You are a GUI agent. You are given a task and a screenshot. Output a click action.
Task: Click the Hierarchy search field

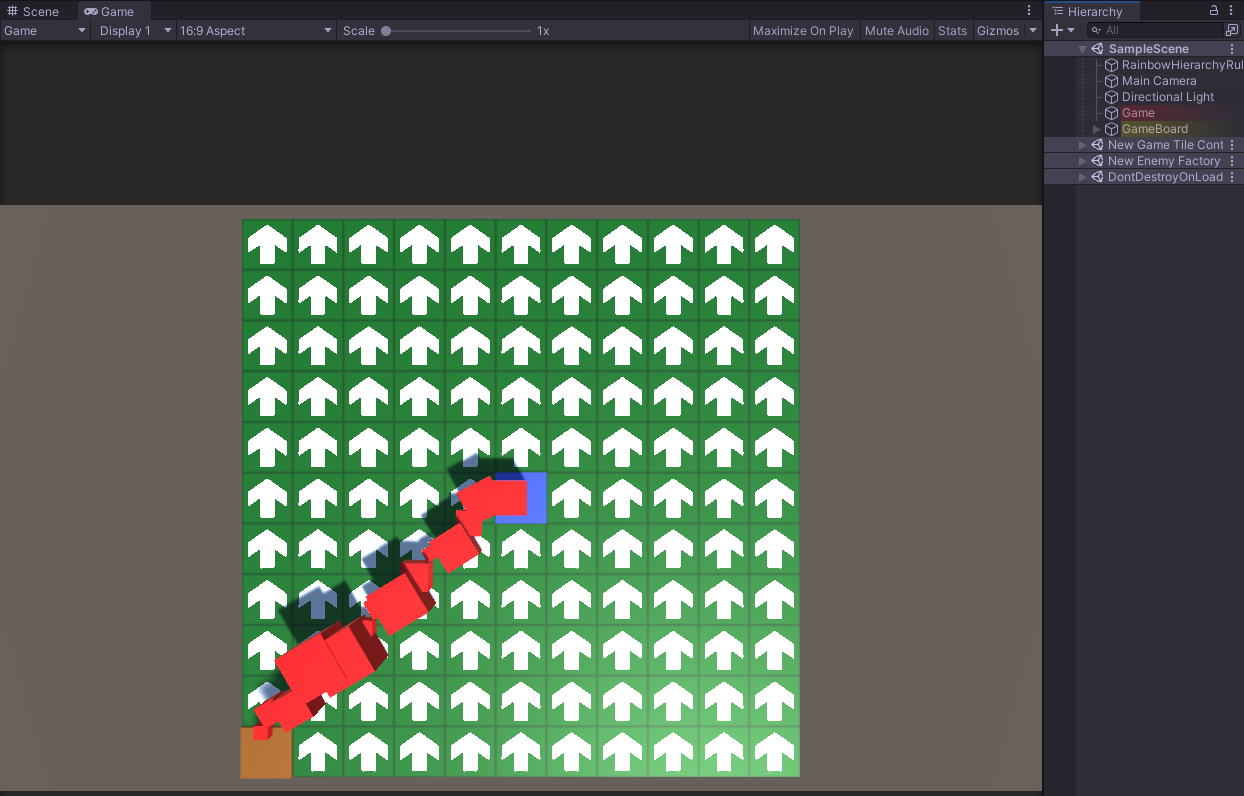click(x=1154, y=31)
